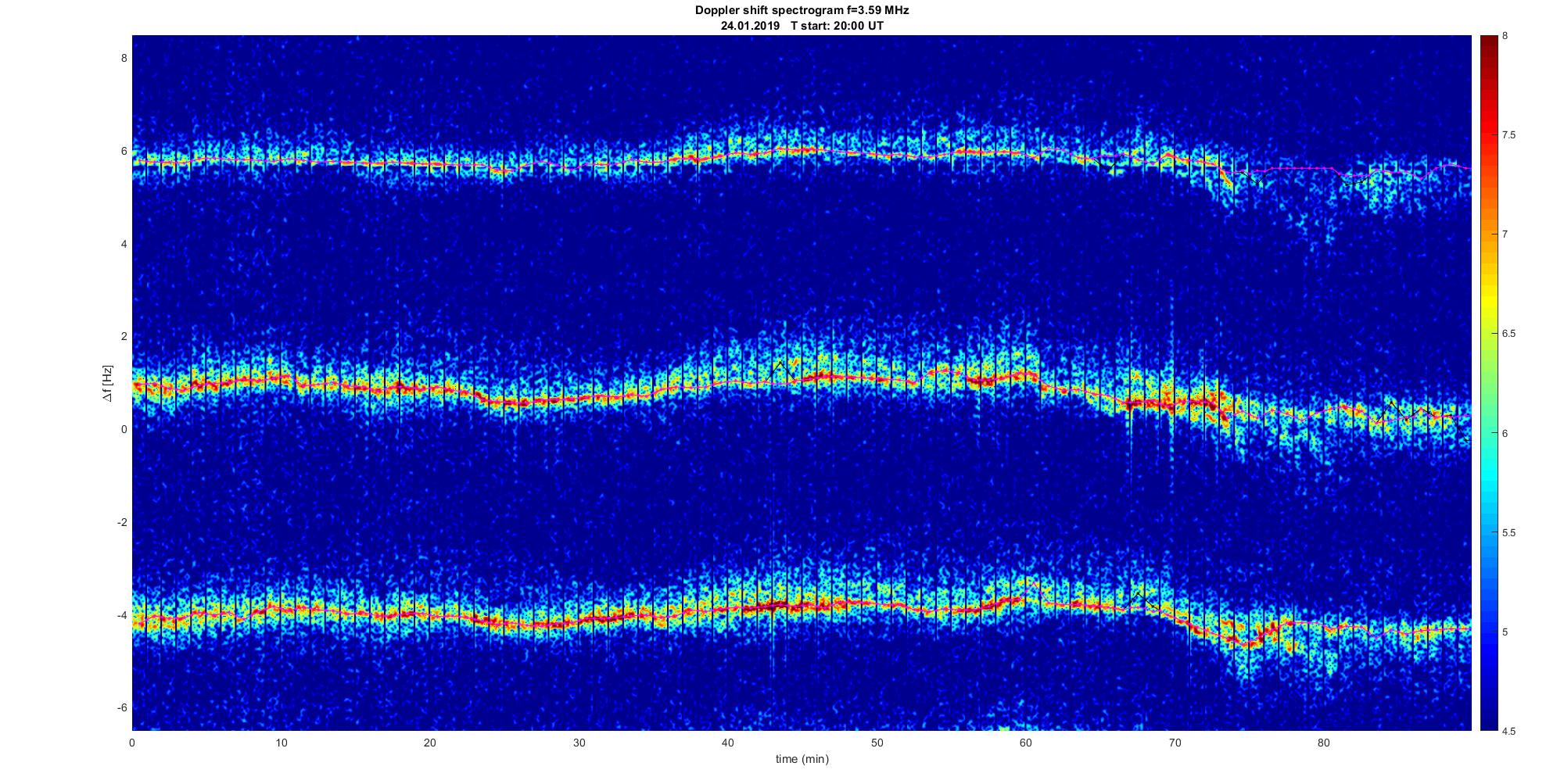Click the y-axis tick label '4'
Viewport: 1564px width, 784px height.
click(124, 243)
